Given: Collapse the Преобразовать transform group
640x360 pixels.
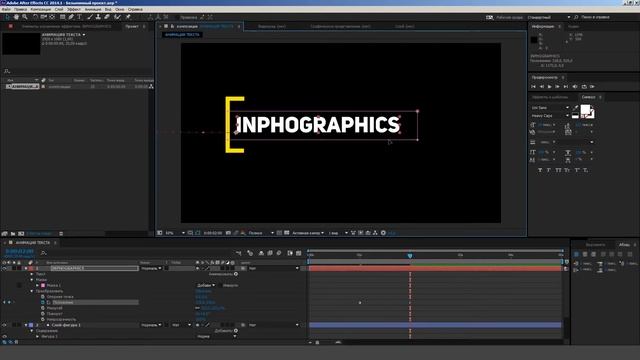Looking at the screenshot, I should click(32, 291).
